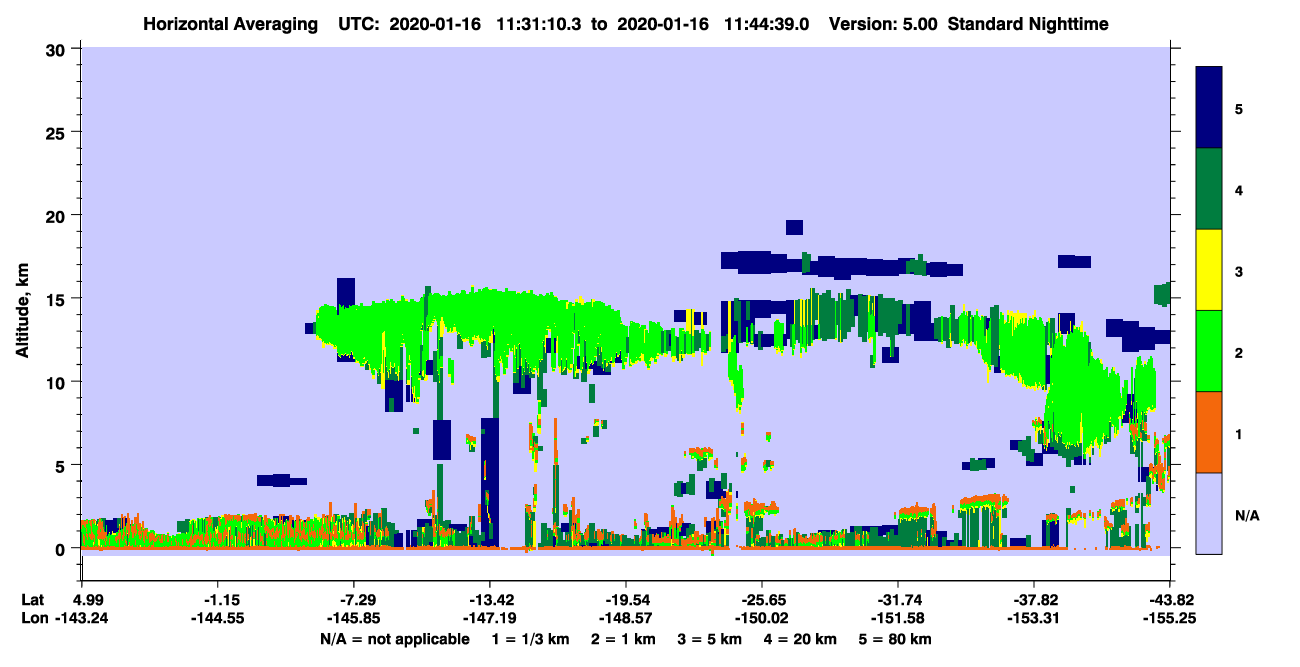Click the 'Lat' row label
The width and height of the screenshot is (1300, 667).
(31, 600)
